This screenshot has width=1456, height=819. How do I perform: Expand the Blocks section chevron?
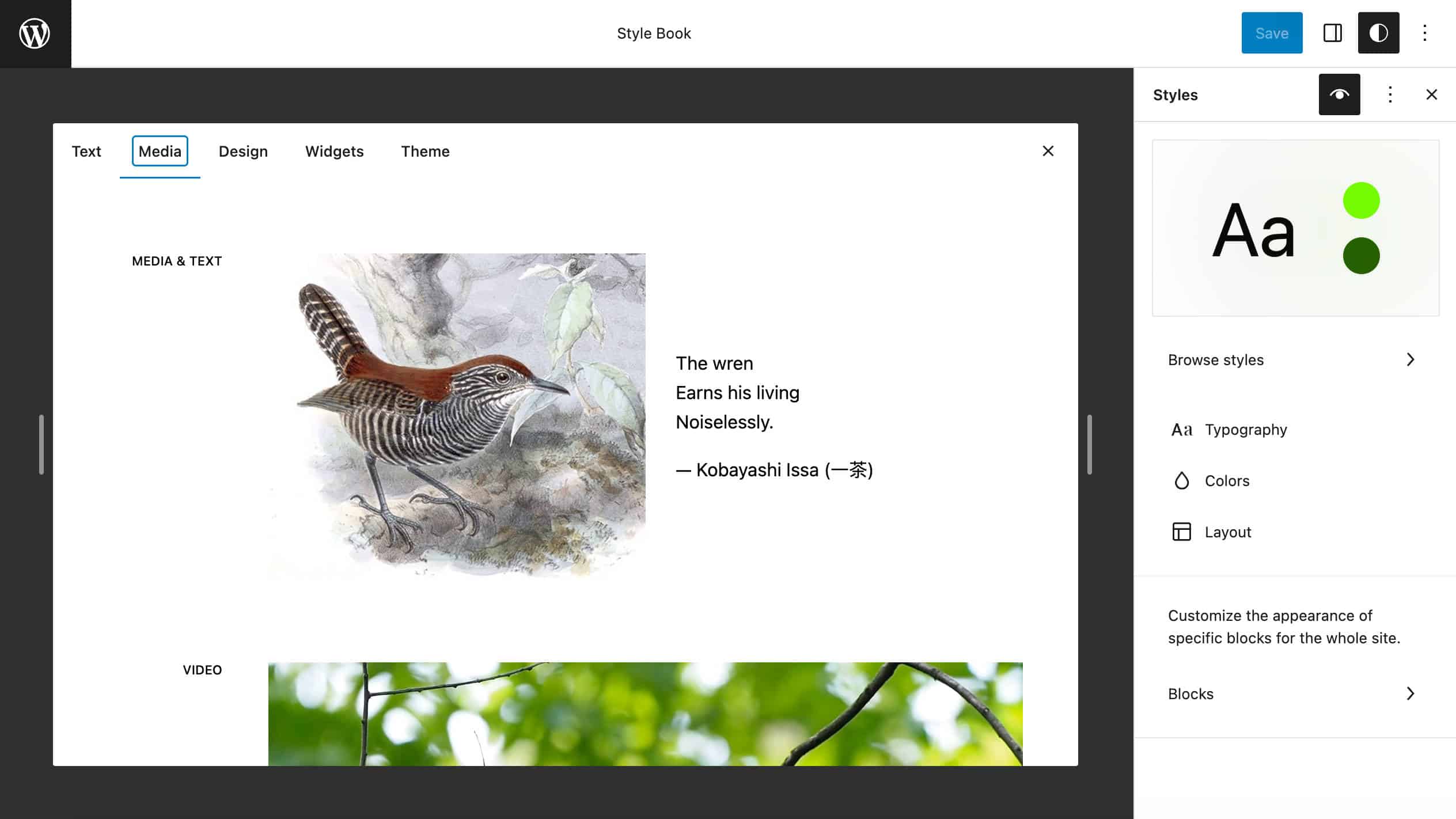coord(1410,693)
